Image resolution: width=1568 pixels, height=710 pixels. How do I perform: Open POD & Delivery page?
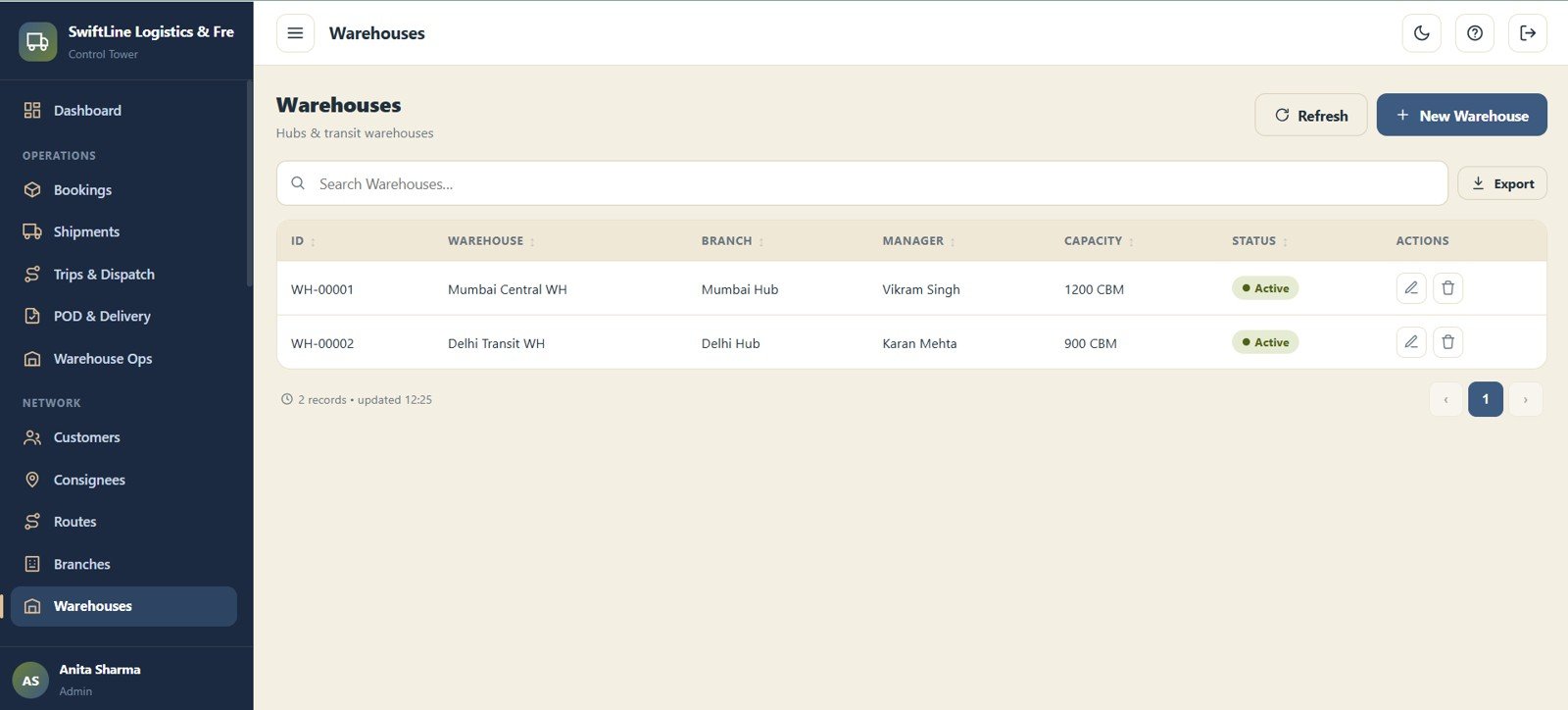coord(123,317)
